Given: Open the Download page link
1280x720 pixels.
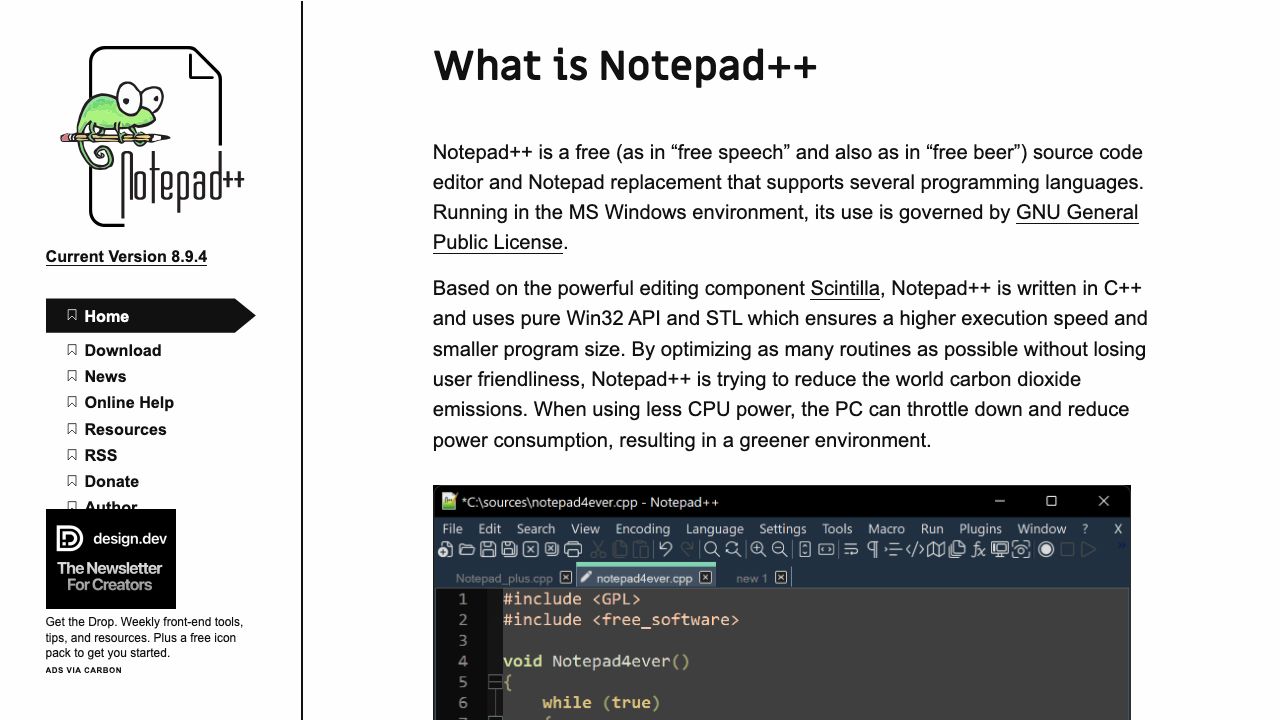Looking at the screenshot, I should (x=123, y=350).
